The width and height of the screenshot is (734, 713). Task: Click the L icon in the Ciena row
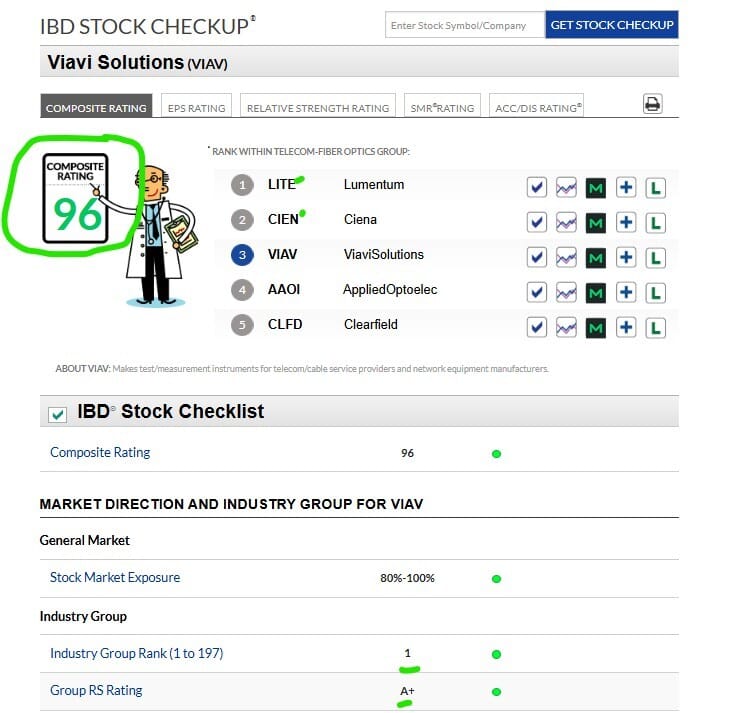(x=655, y=223)
